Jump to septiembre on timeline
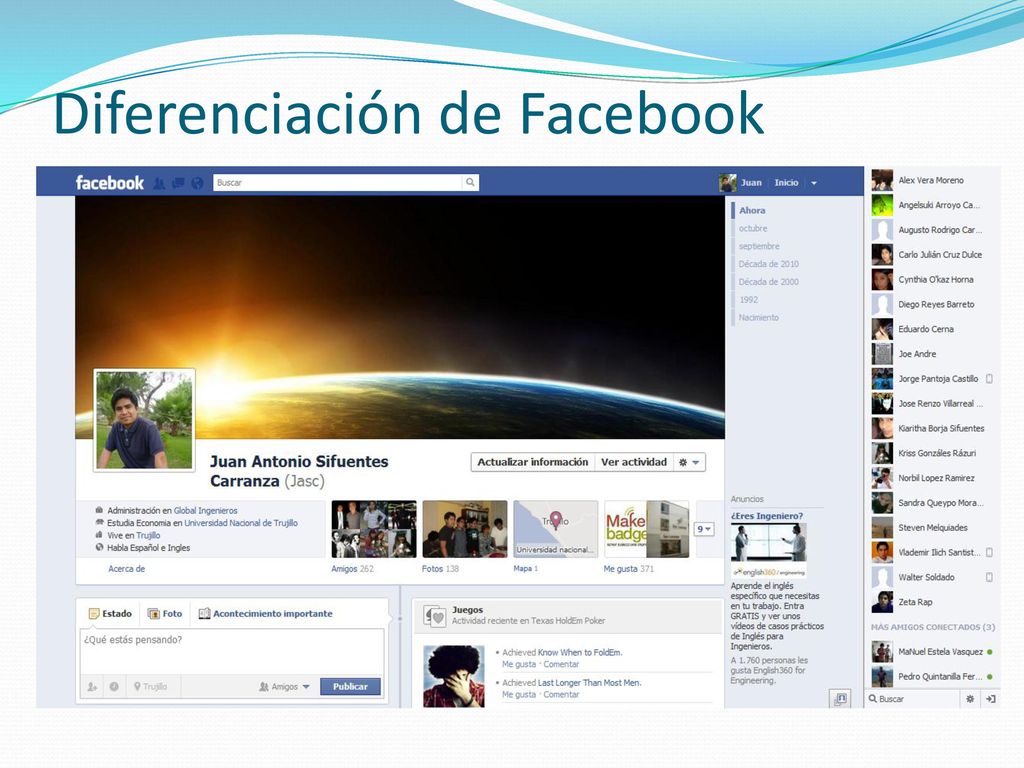1024x768 pixels. pyautogui.click(x=759, y=246)
